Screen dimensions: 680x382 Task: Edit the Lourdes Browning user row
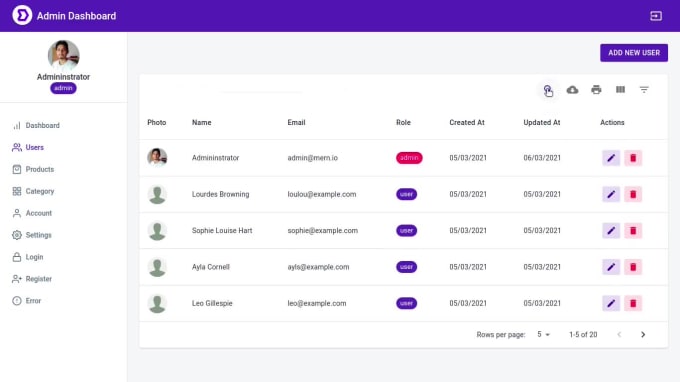click(x=611, y=194)
